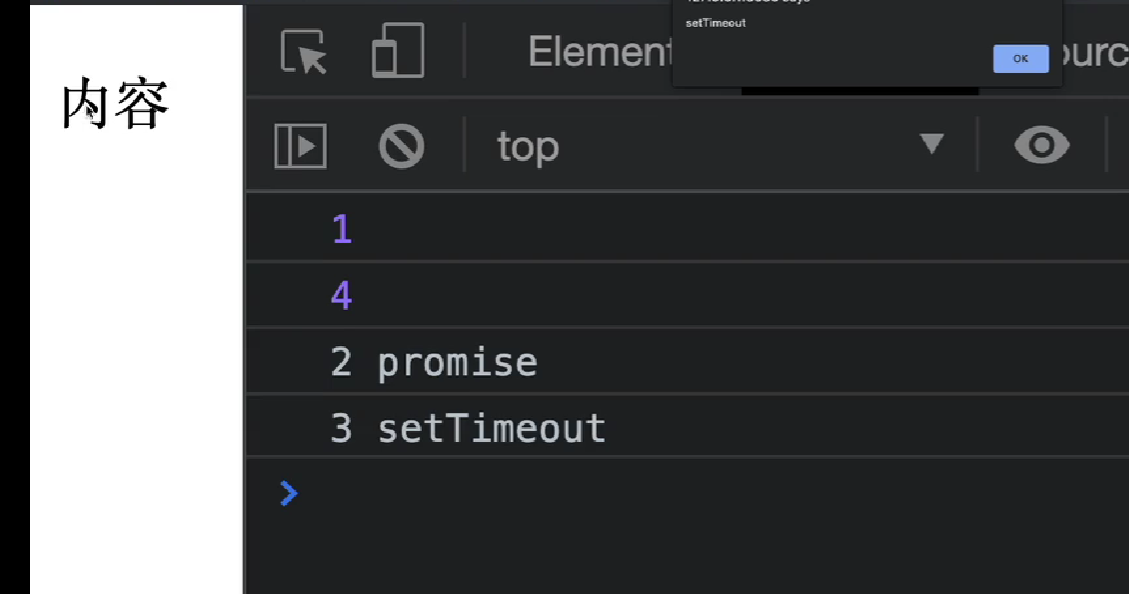The height and width of the screenshot is (594, 1129).
Task: Select the console log line 1
Action: 688,229
